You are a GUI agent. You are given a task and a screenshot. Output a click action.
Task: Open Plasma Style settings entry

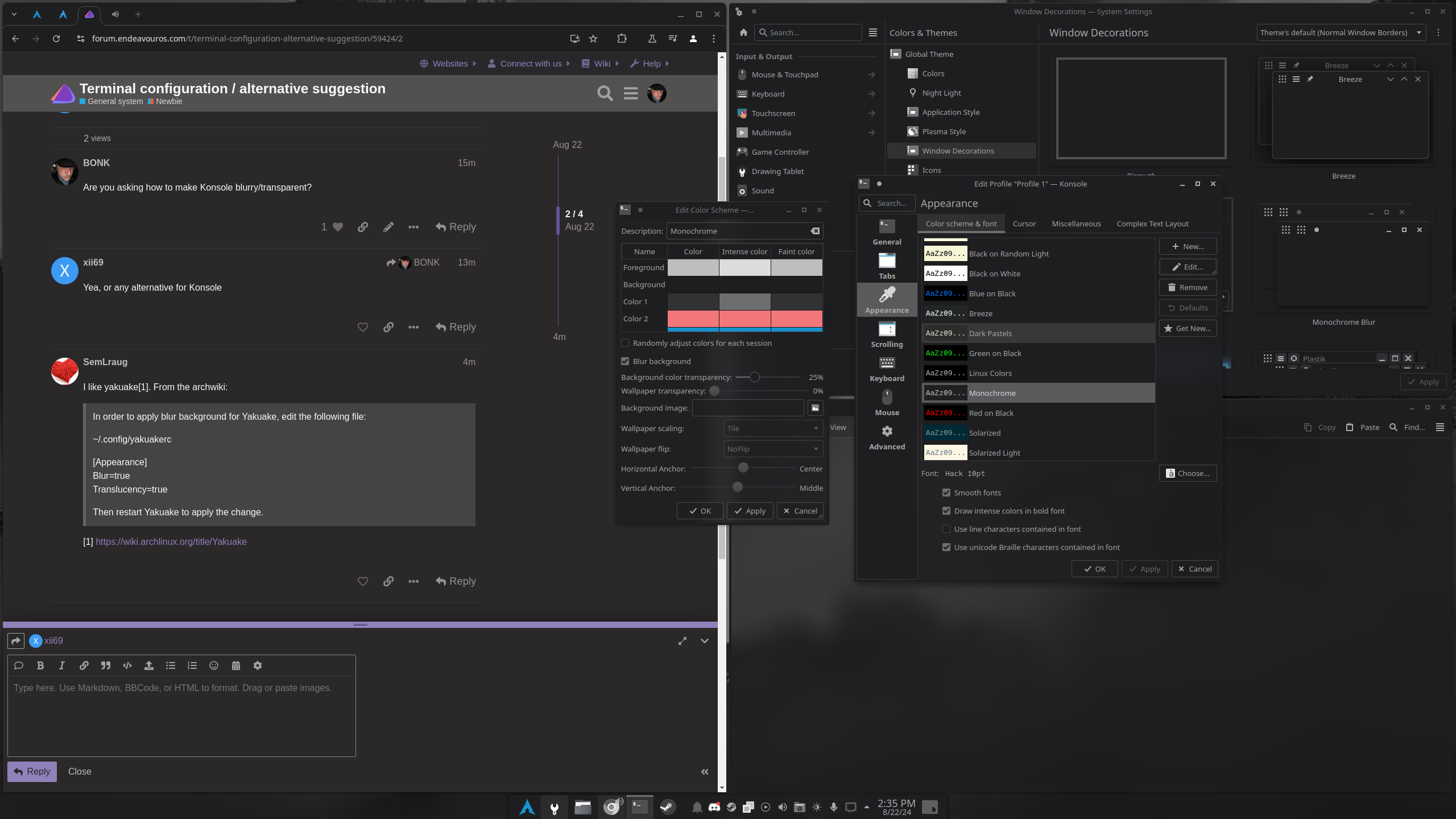tap(944, 131)
